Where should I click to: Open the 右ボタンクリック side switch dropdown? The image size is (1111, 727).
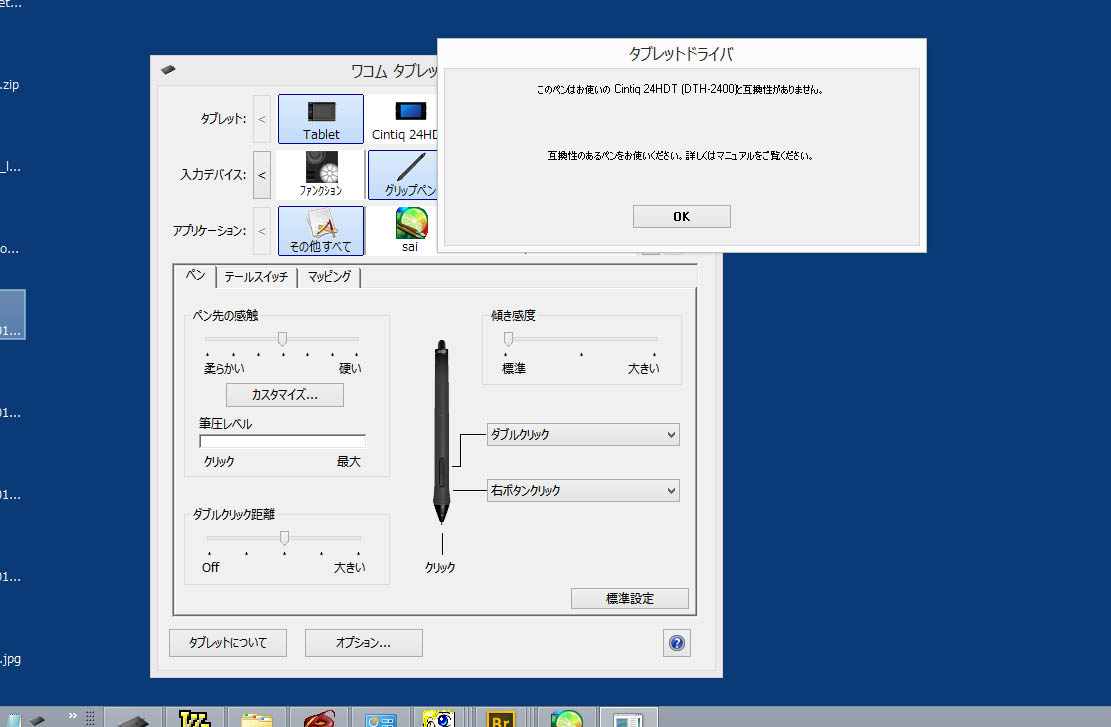pos(583,490)
